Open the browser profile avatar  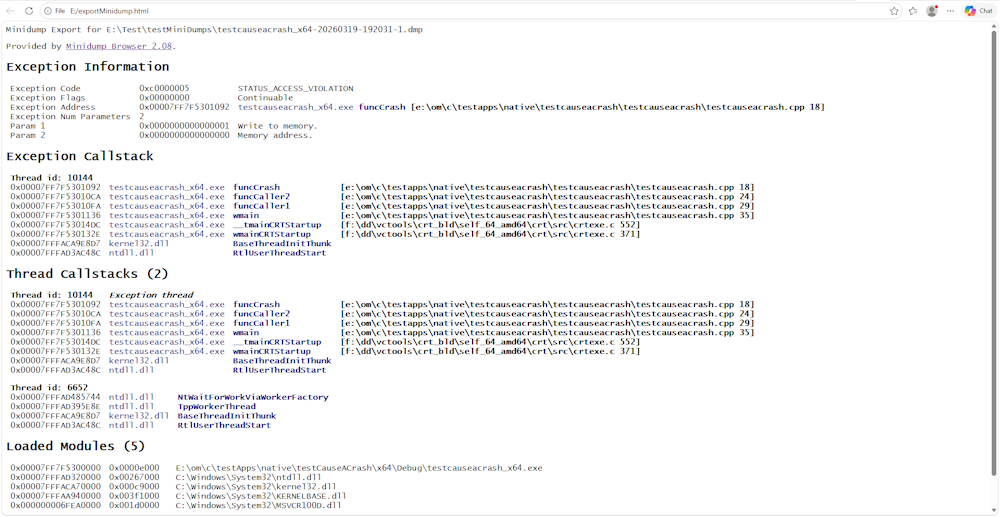(932, 11)
